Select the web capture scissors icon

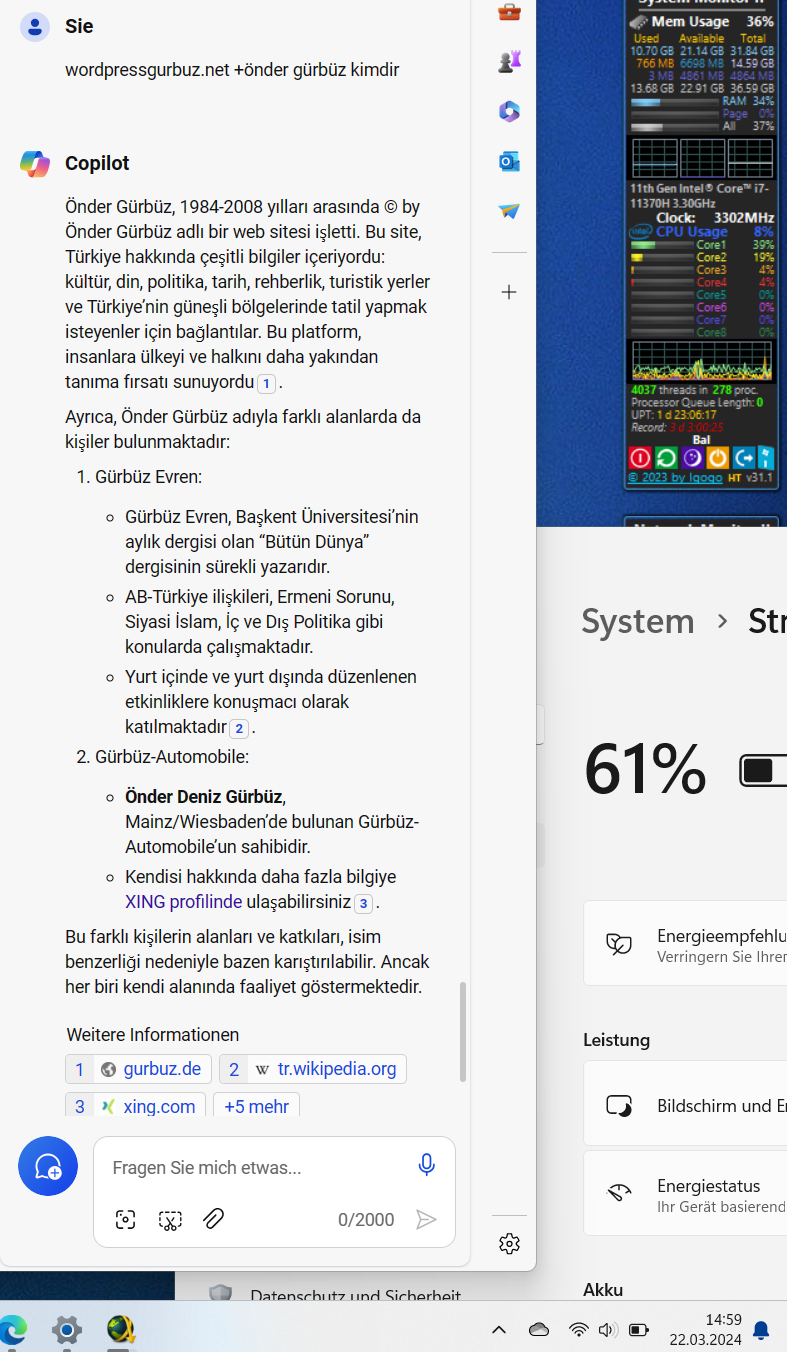coord(170,1219)
